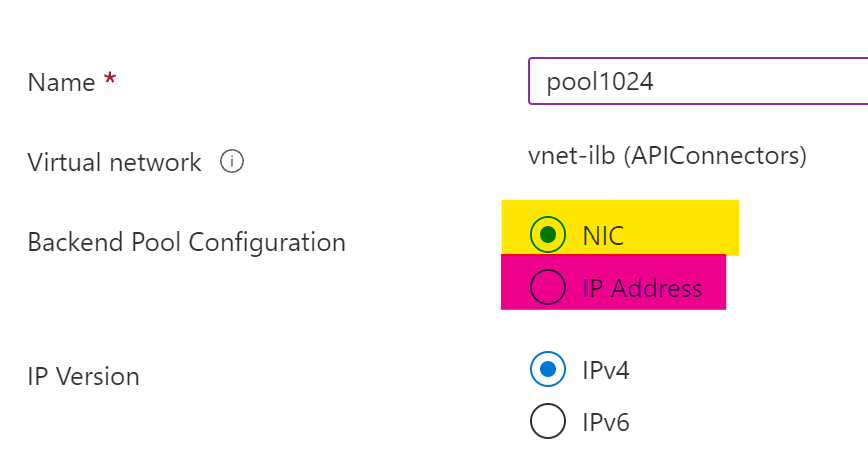Click the pool1024 text in Name box
868x472 pixels.
coord(600,82)
